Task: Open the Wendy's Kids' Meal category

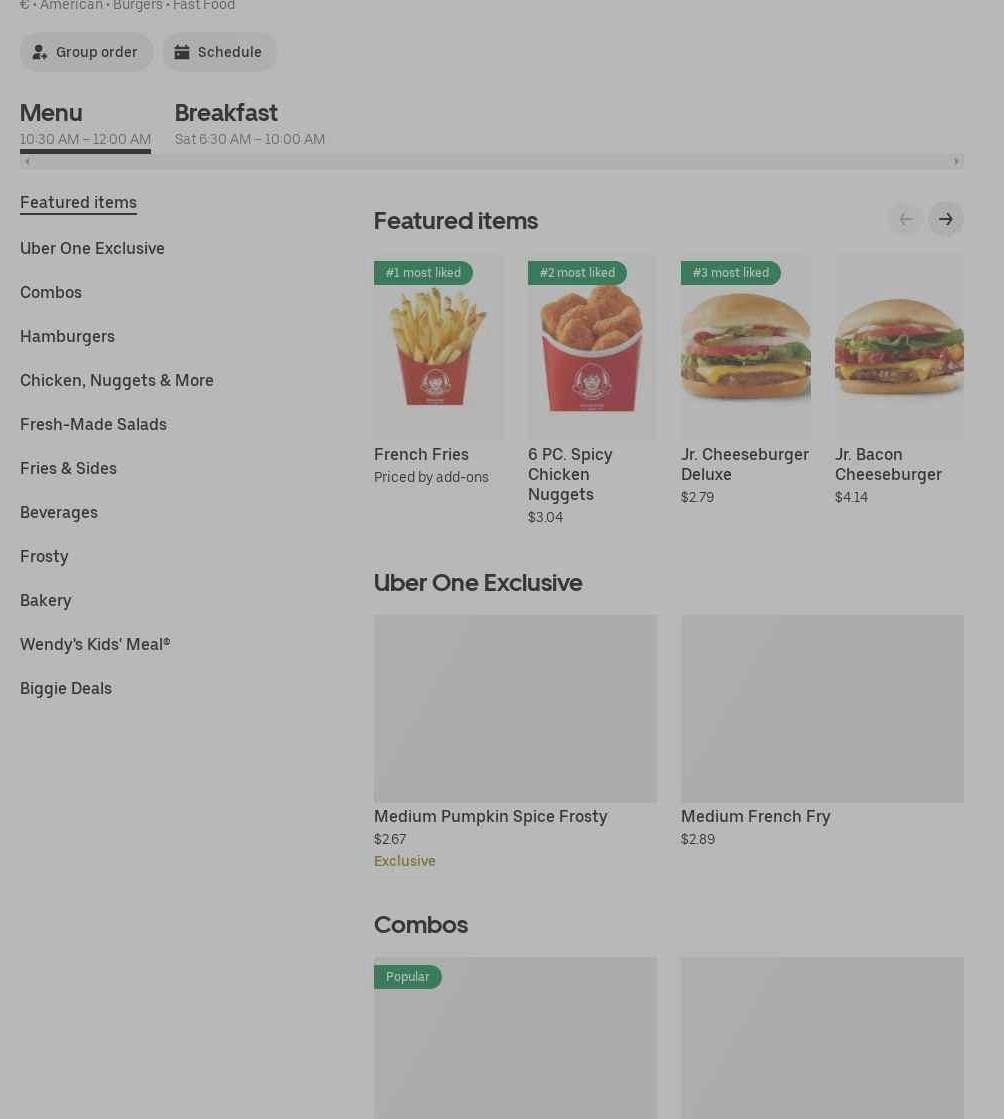Action: (95, 644)
